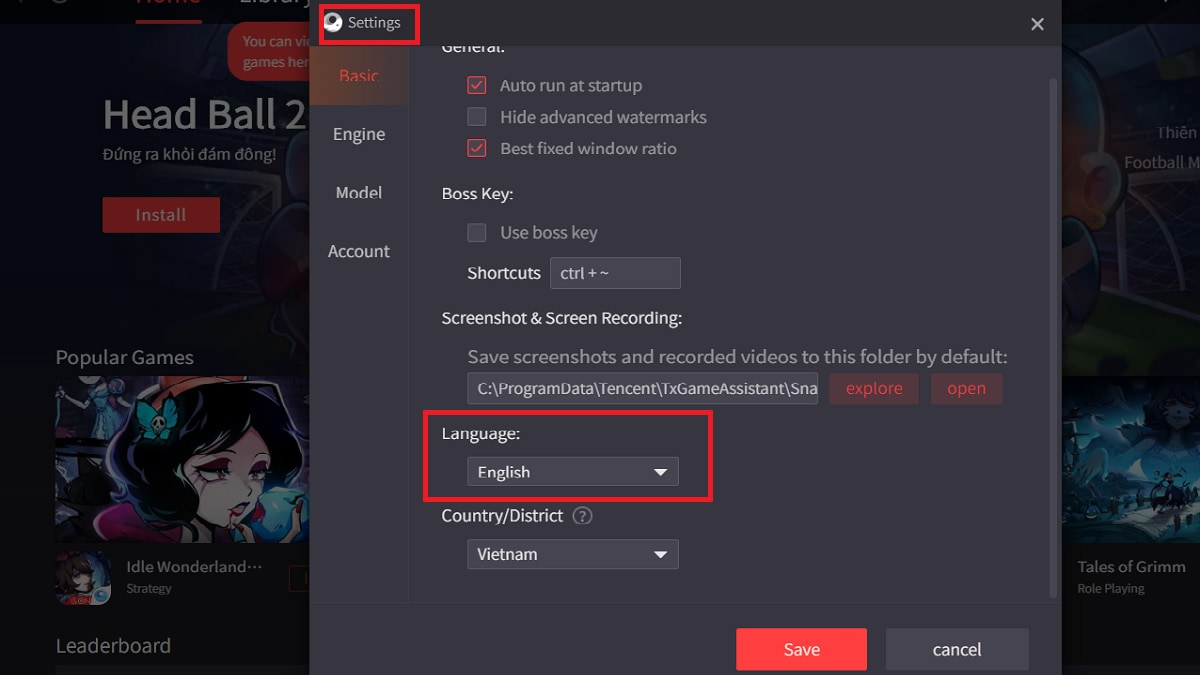Screen dimensions: 1200x675
Task: Click the Head Ball 2 banner title
Action: tap(205, 116)
